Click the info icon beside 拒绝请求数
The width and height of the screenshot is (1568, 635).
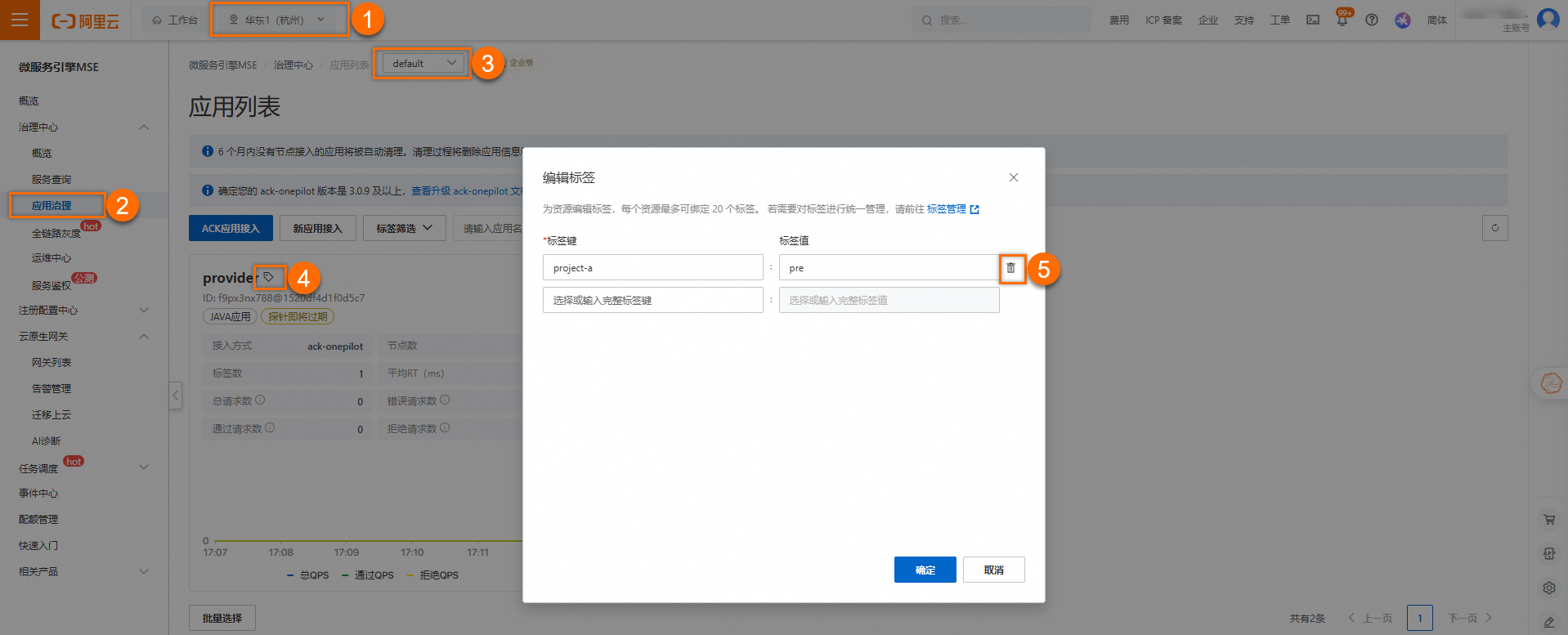(445, 427)
